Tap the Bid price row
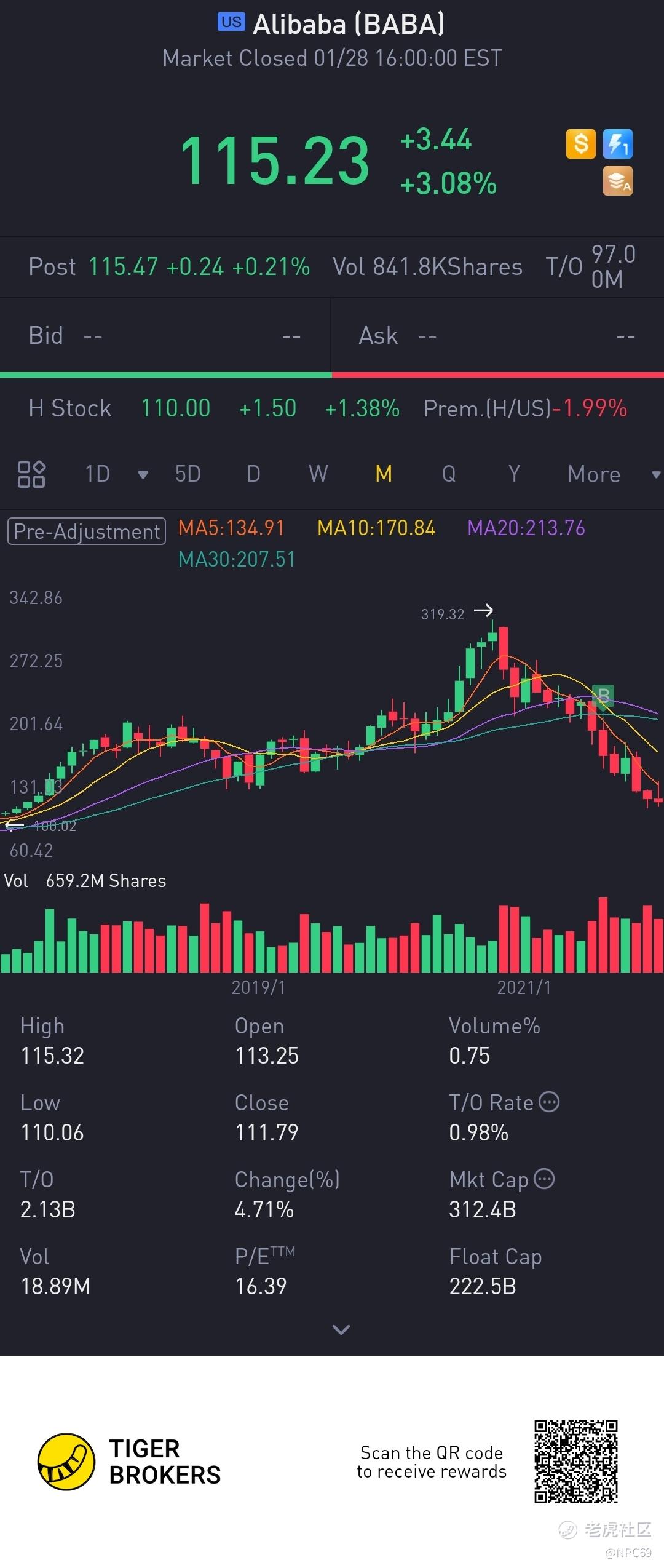Image resolution: width=664 pixels, height=1568 pixels. 165,336
